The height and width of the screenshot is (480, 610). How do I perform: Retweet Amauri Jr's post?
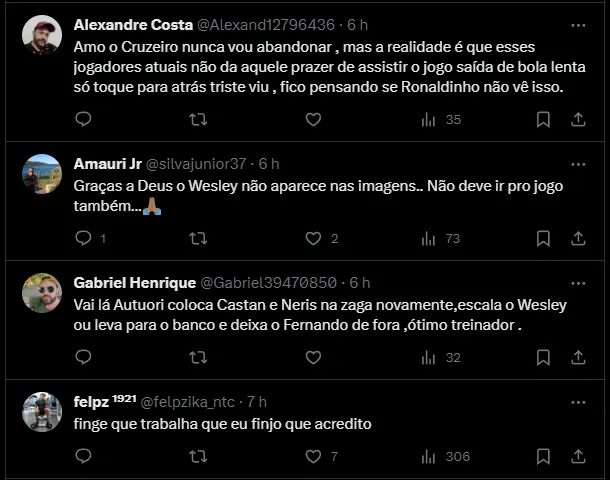[198, 238]
